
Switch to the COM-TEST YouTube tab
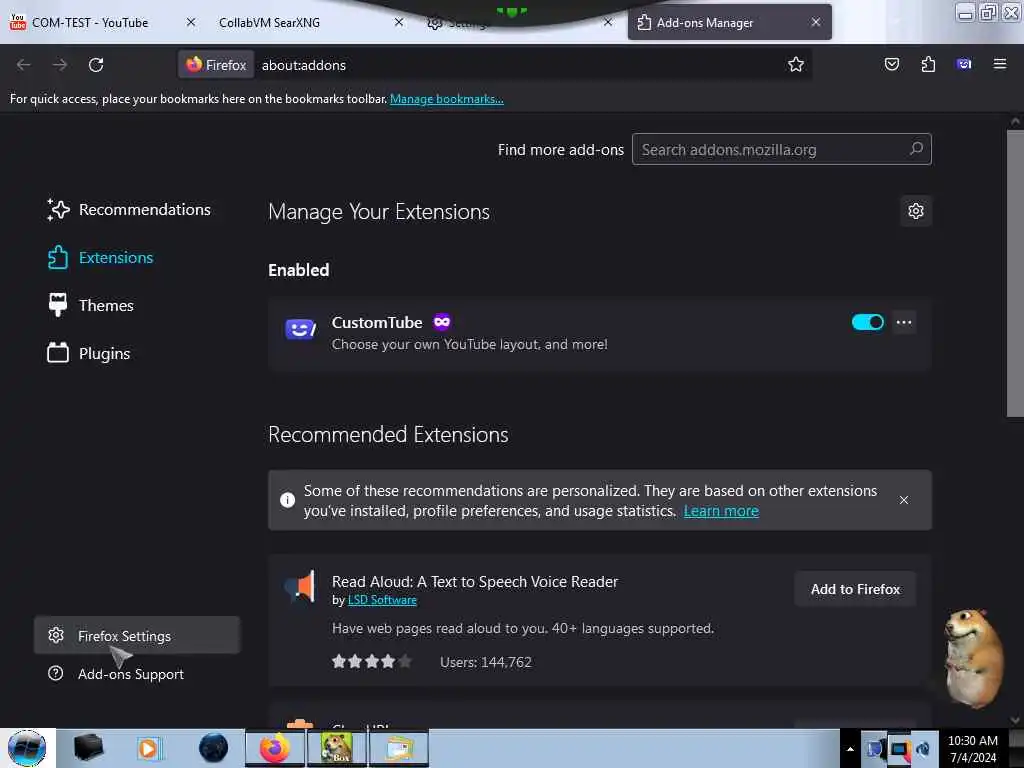90,22
